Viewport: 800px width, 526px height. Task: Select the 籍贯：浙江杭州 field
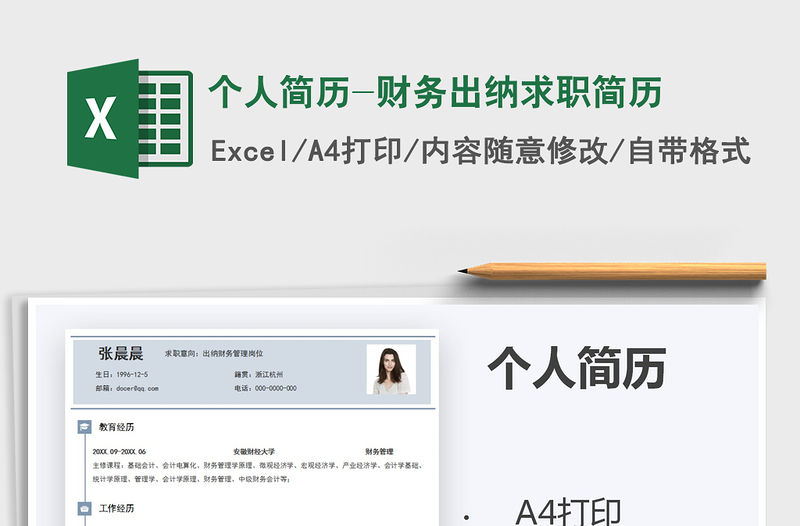(259, 374)
